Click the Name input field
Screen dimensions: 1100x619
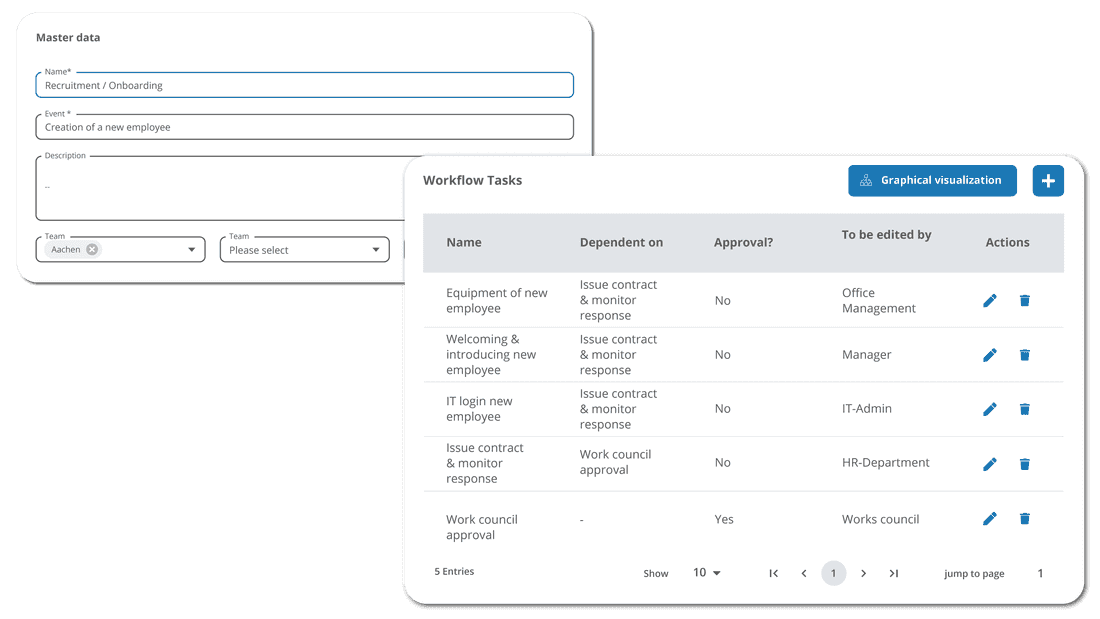tap(304, 86)
